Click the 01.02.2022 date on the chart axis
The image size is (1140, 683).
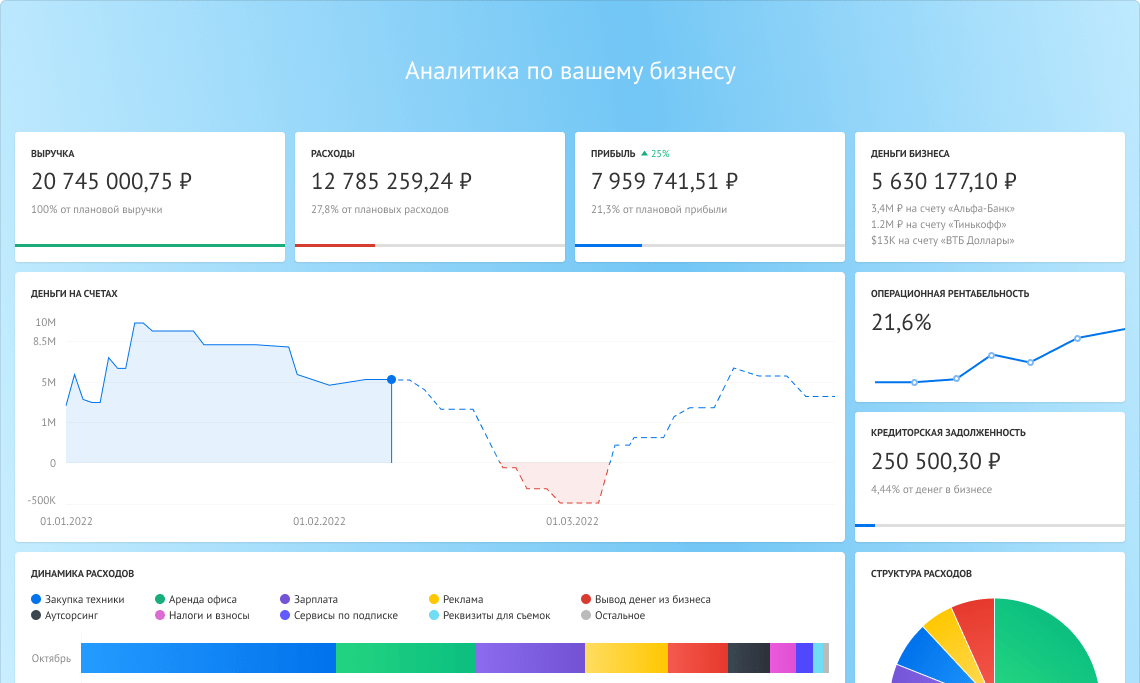pos(319,522)
